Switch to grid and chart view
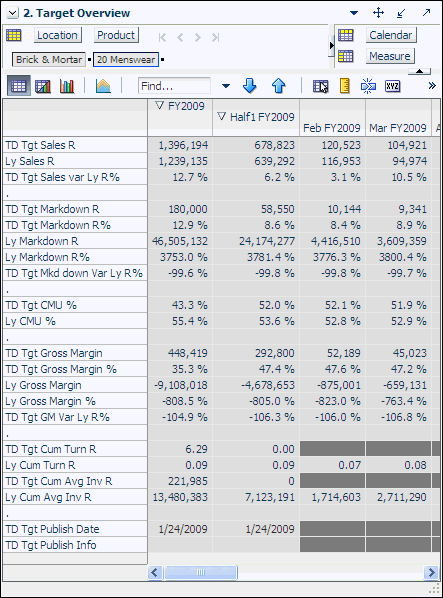The height and width of the screenshot is (598, 443). click(43, 87)
